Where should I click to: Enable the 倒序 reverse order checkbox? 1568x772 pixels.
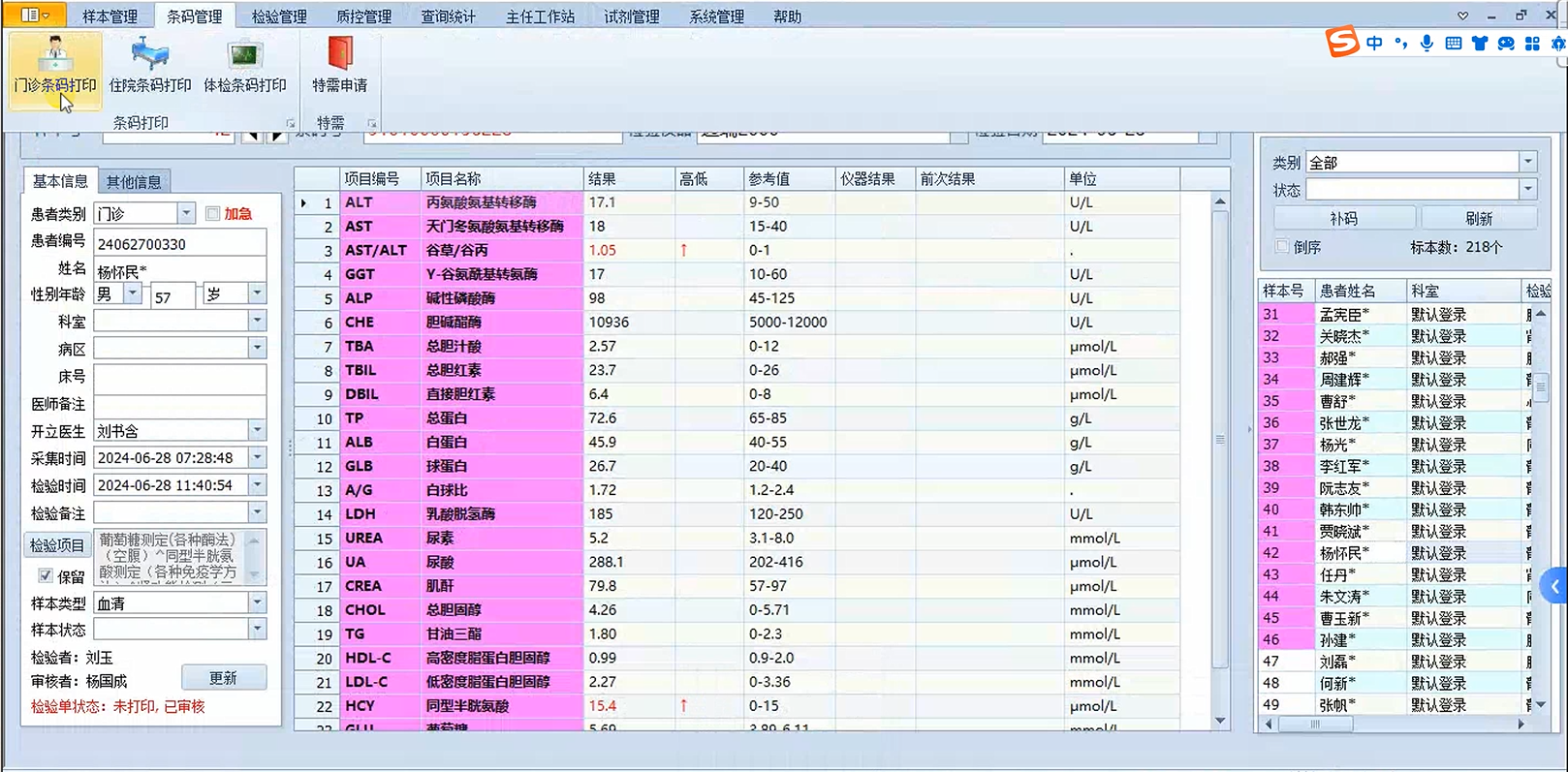(1281, 246)
